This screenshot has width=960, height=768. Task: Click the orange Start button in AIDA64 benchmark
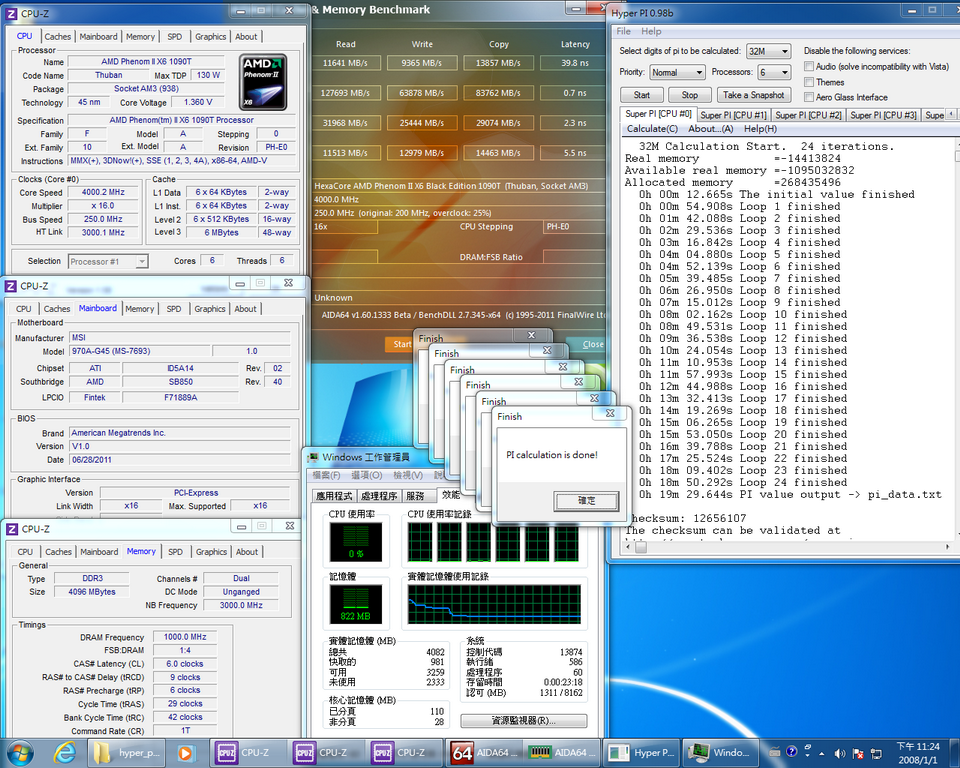(x=400, y=344)
